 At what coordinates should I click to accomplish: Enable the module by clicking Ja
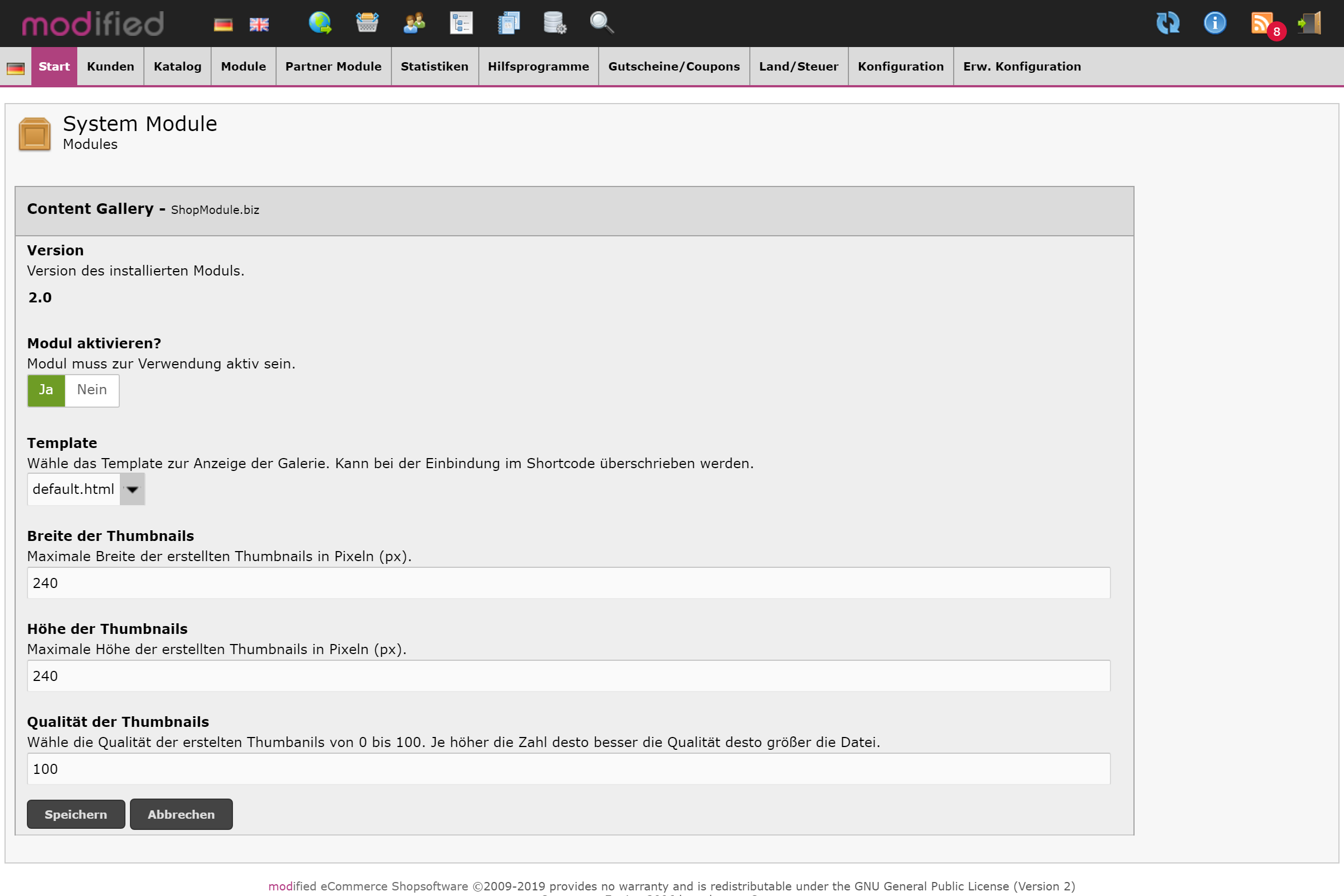46,390
